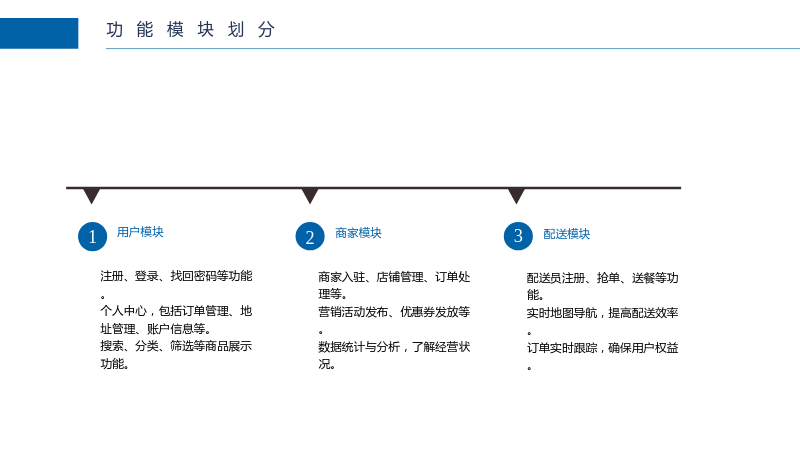Select the triangle marker above 配送模块
This screenshot has height=450, width=800.
[x=516, y=196]
